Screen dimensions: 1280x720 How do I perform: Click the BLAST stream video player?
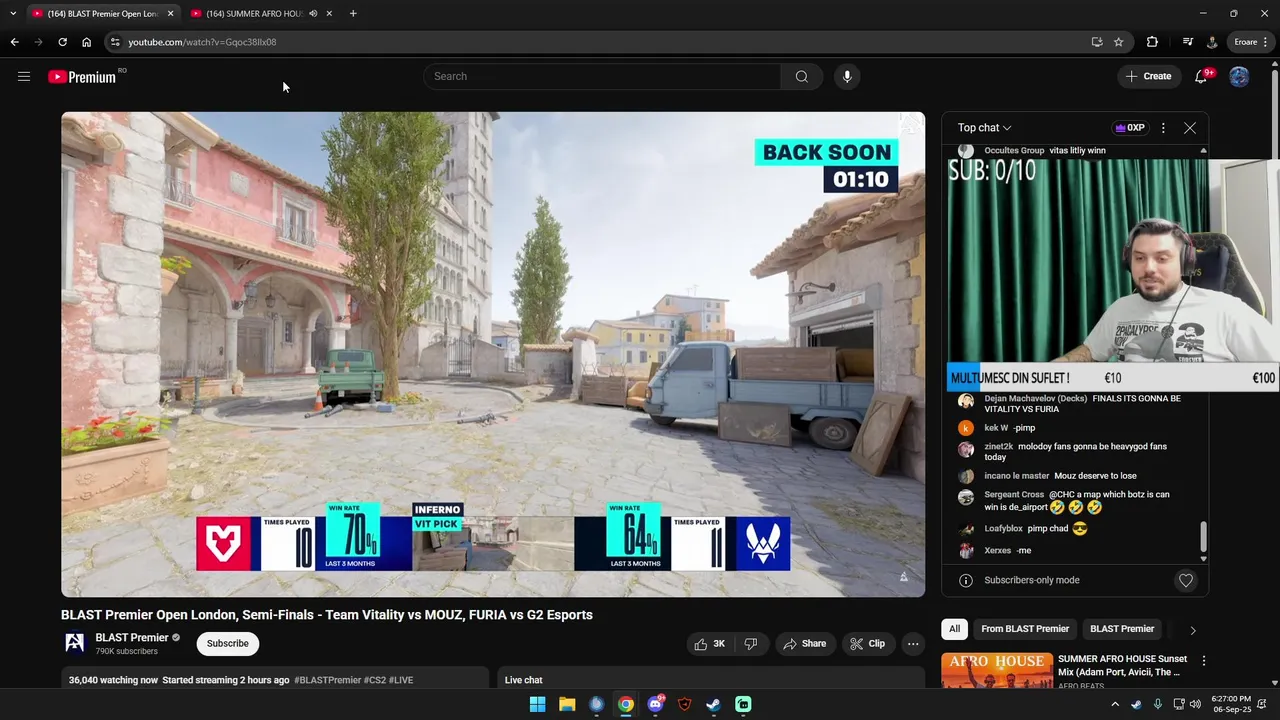(493, 354)
